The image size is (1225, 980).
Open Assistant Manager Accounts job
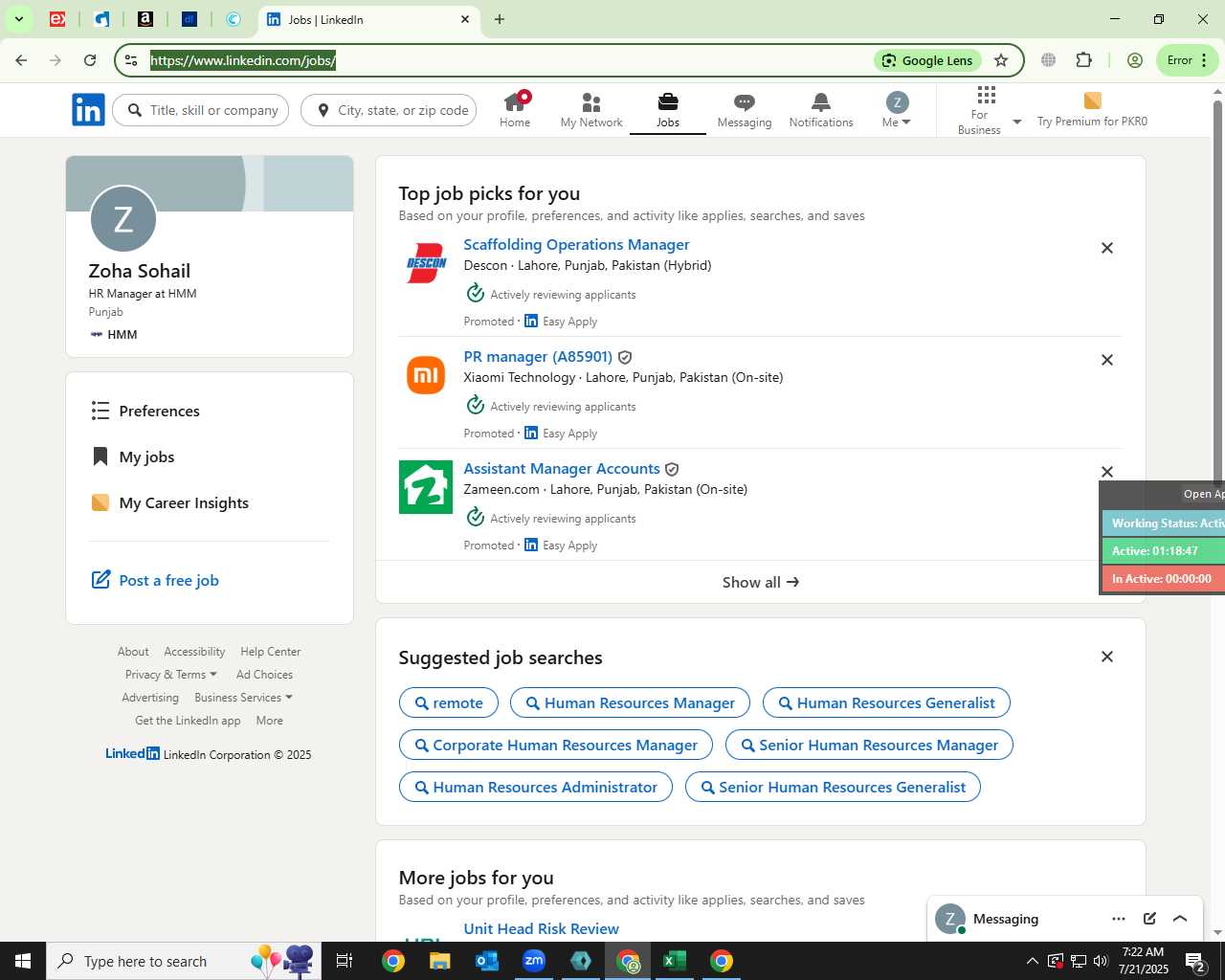562,468
